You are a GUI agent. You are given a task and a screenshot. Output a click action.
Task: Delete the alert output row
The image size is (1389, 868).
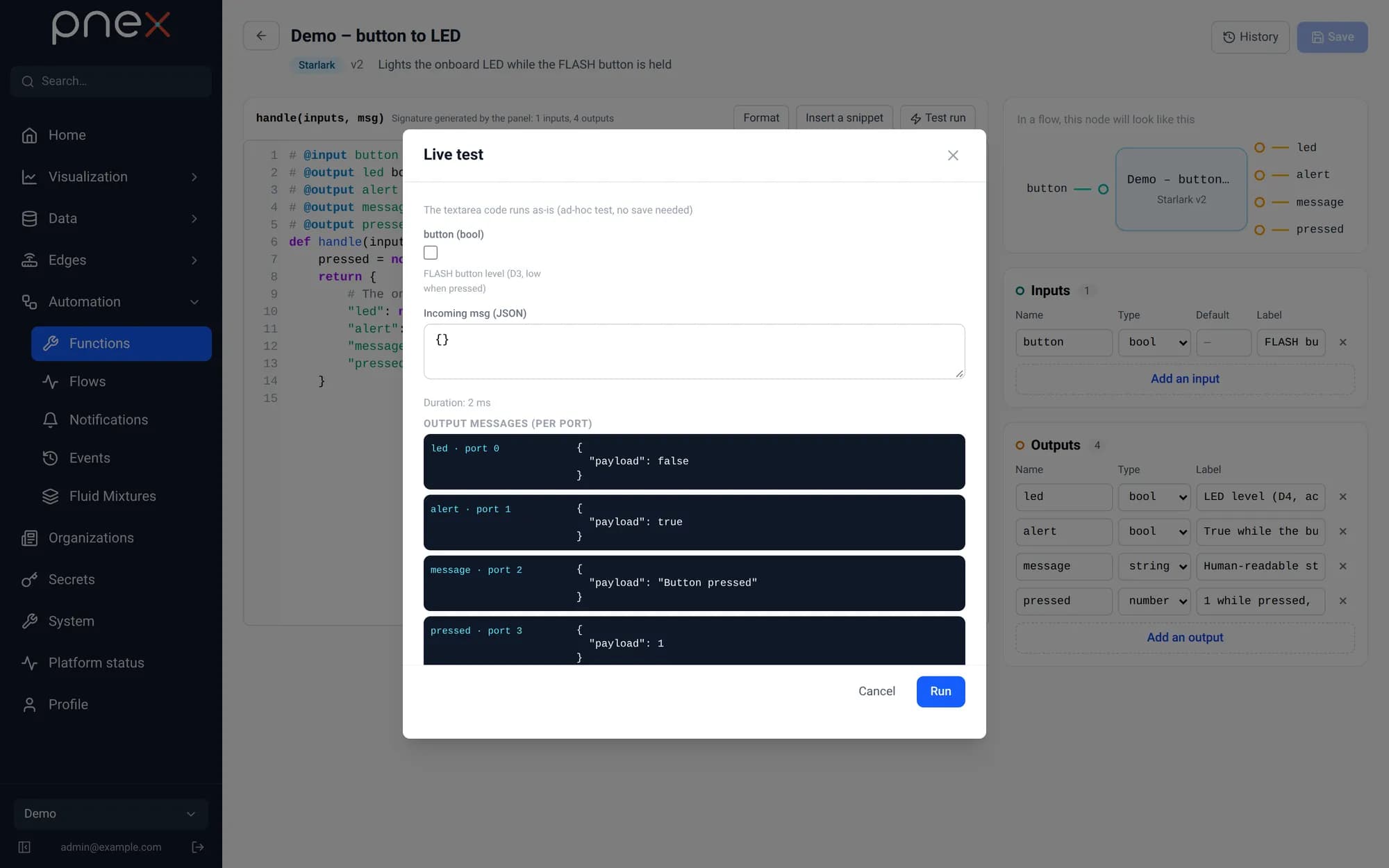tap(1342, 532)
